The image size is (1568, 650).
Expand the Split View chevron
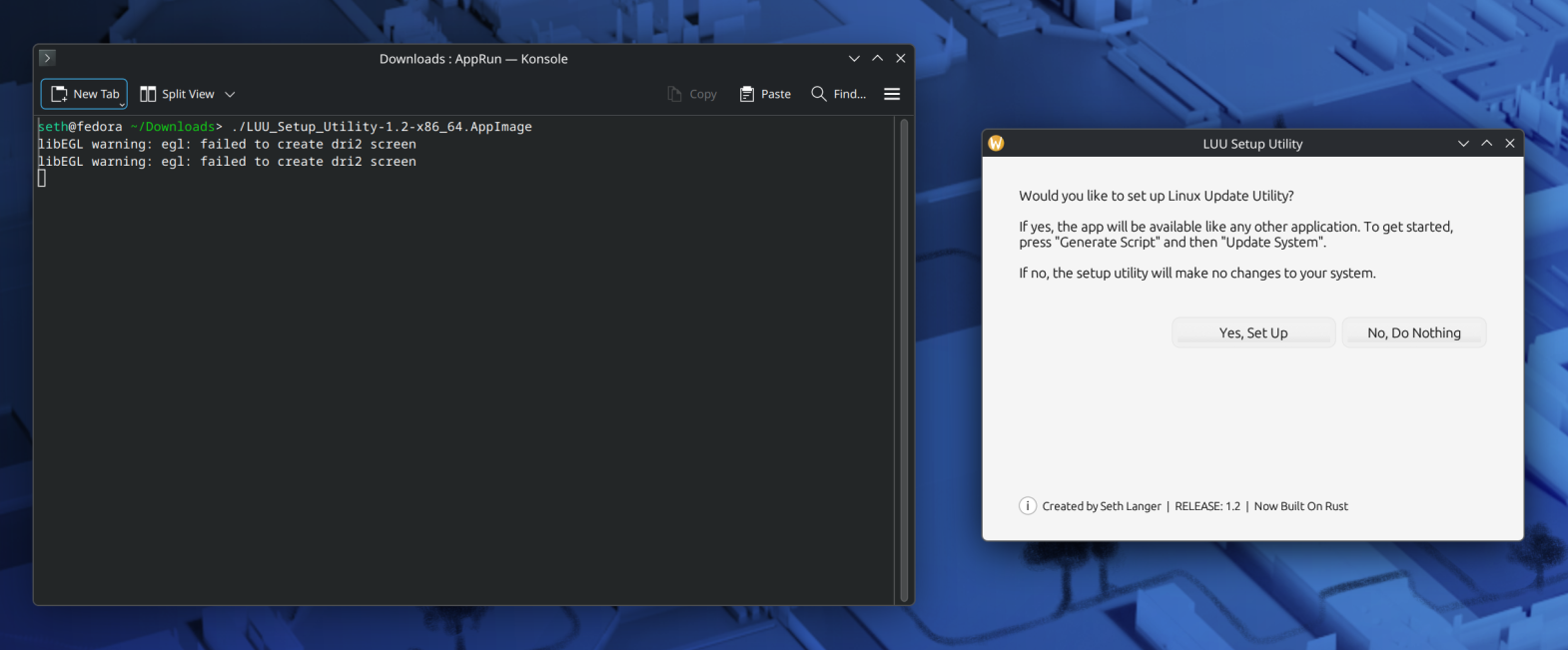pyautogui.click(x=230, y=94)
